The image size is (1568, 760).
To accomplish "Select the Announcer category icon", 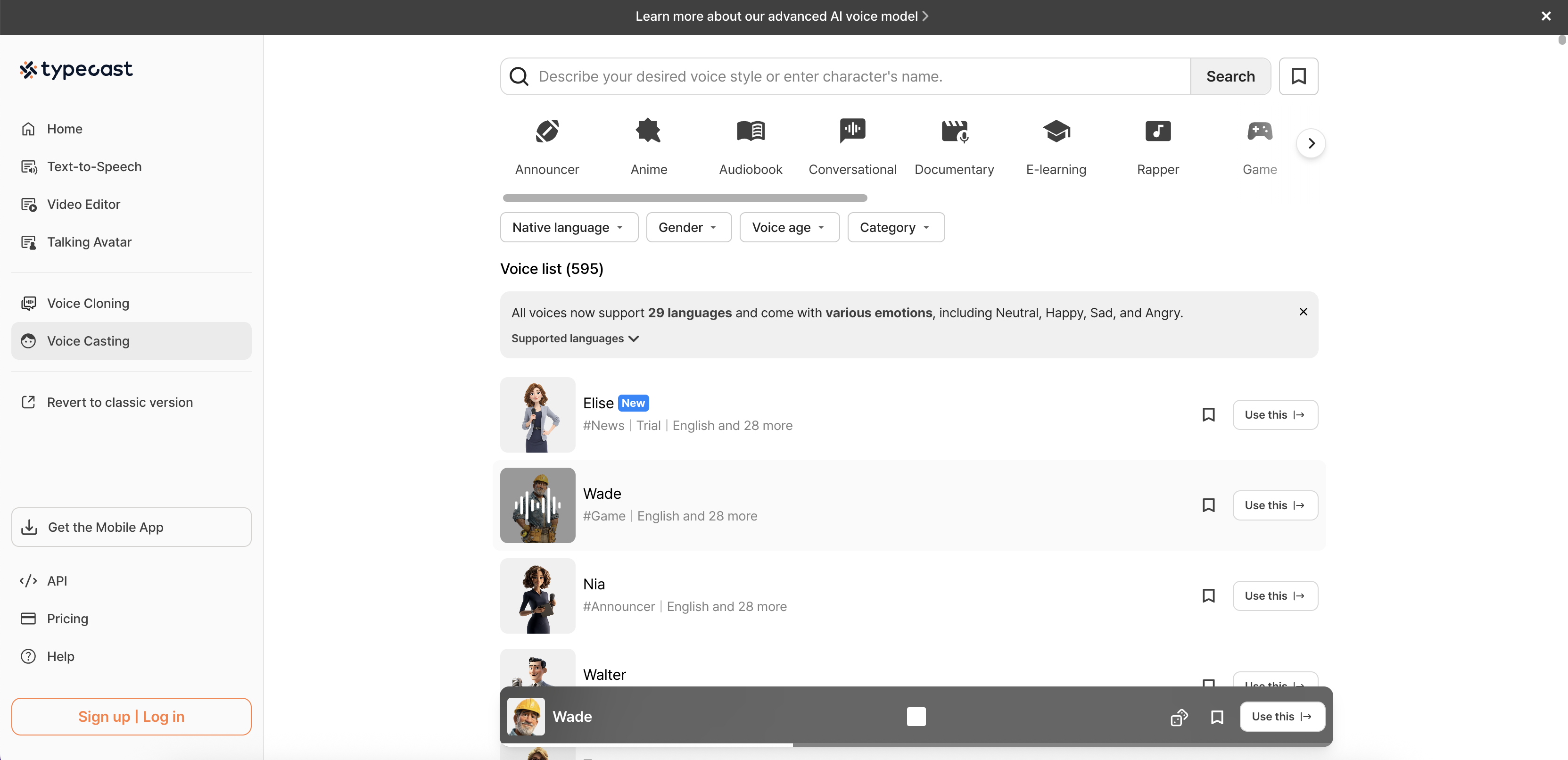I will point(546,131).
